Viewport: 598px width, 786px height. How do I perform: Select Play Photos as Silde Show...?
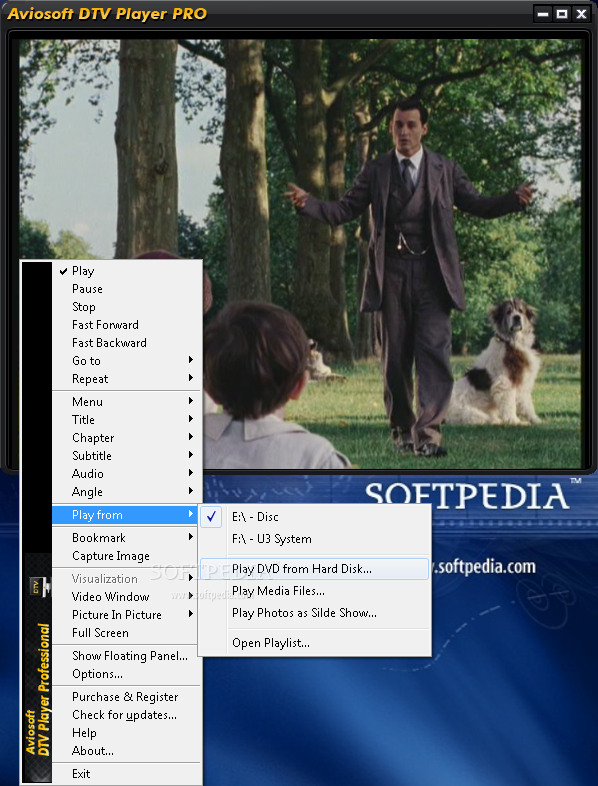pyautogui.click(x=314, y=613)
